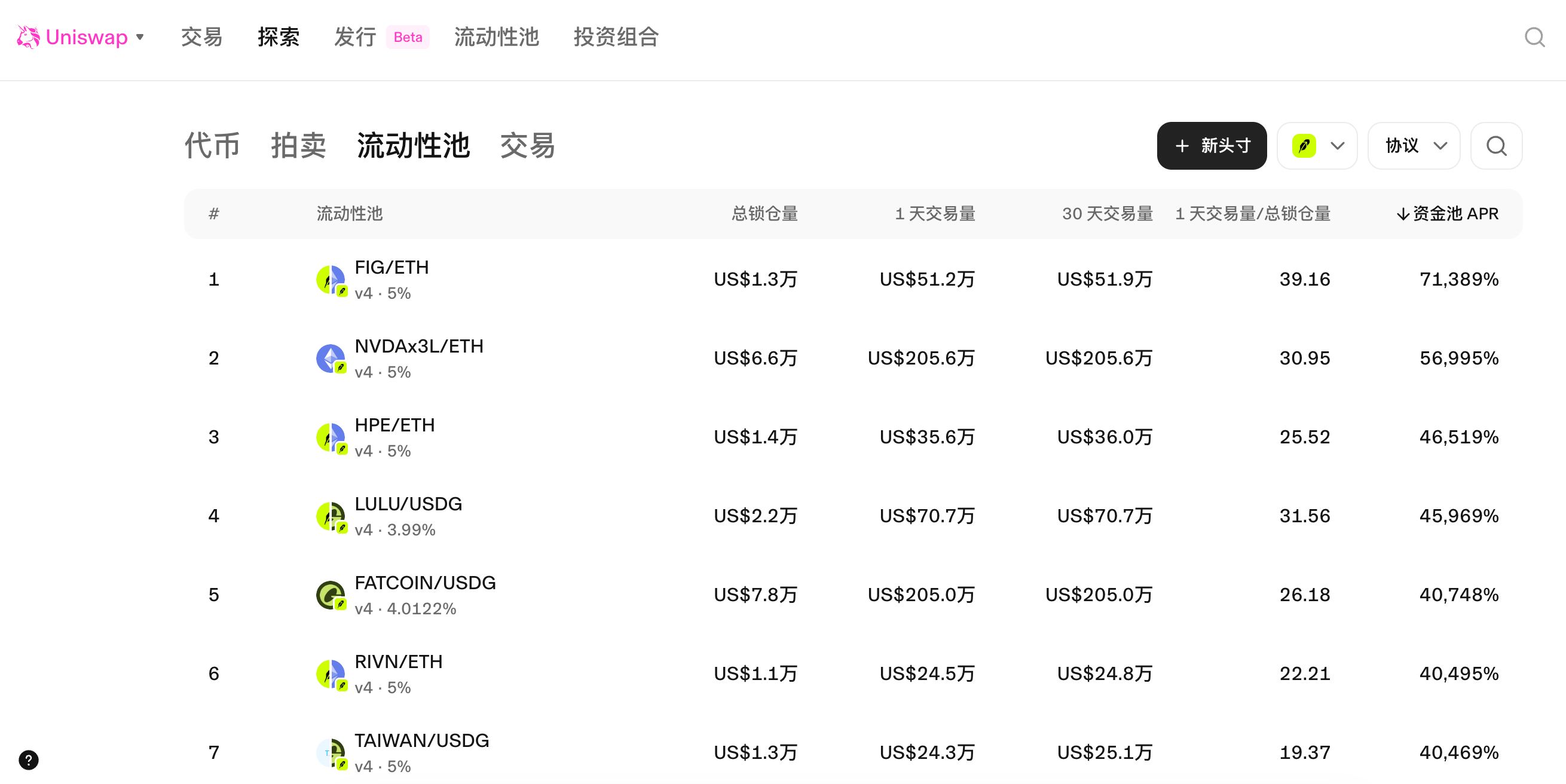Click the US$6.6万 TVL value

(x=755, y=359)
